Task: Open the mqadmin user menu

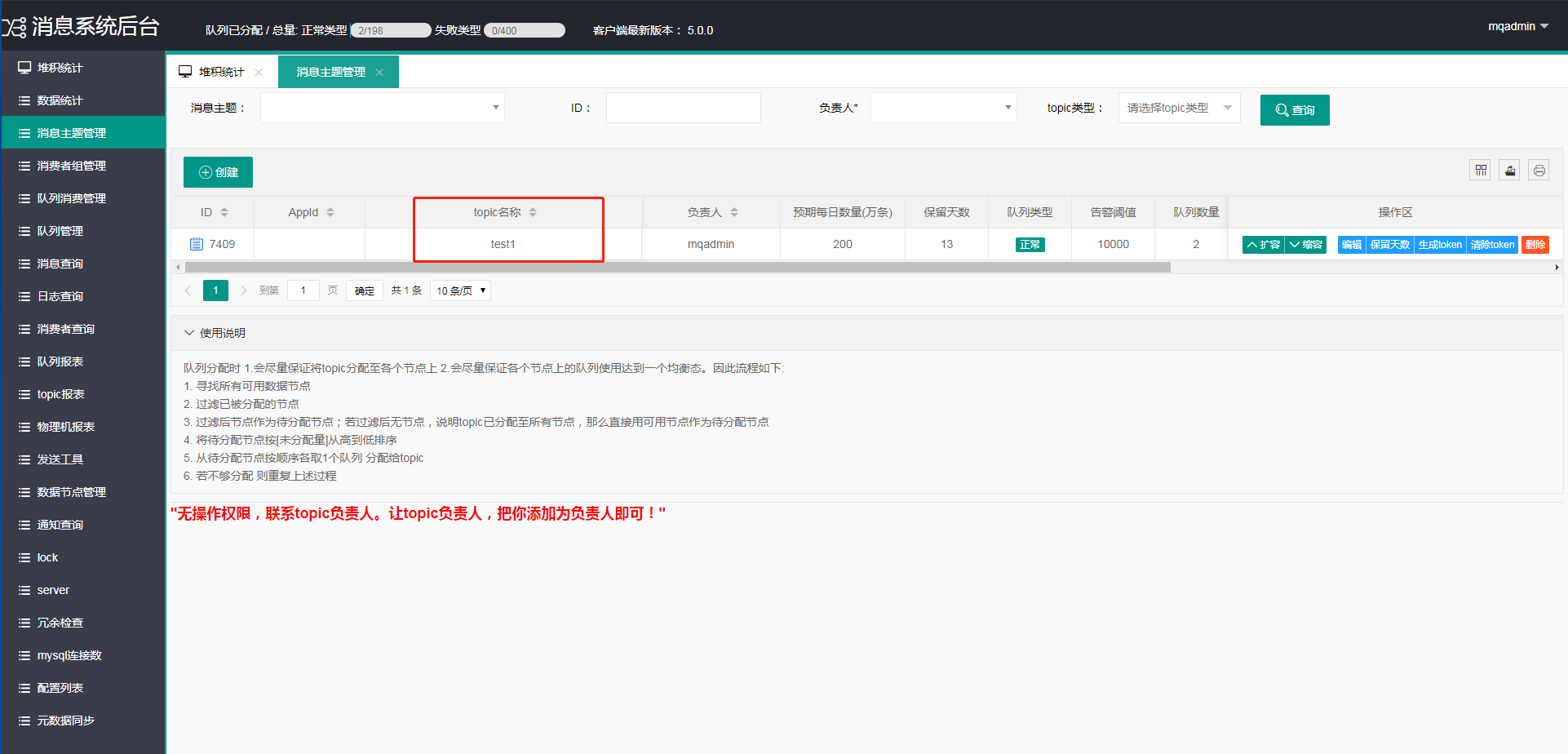Action: [x=1517, y=26]
